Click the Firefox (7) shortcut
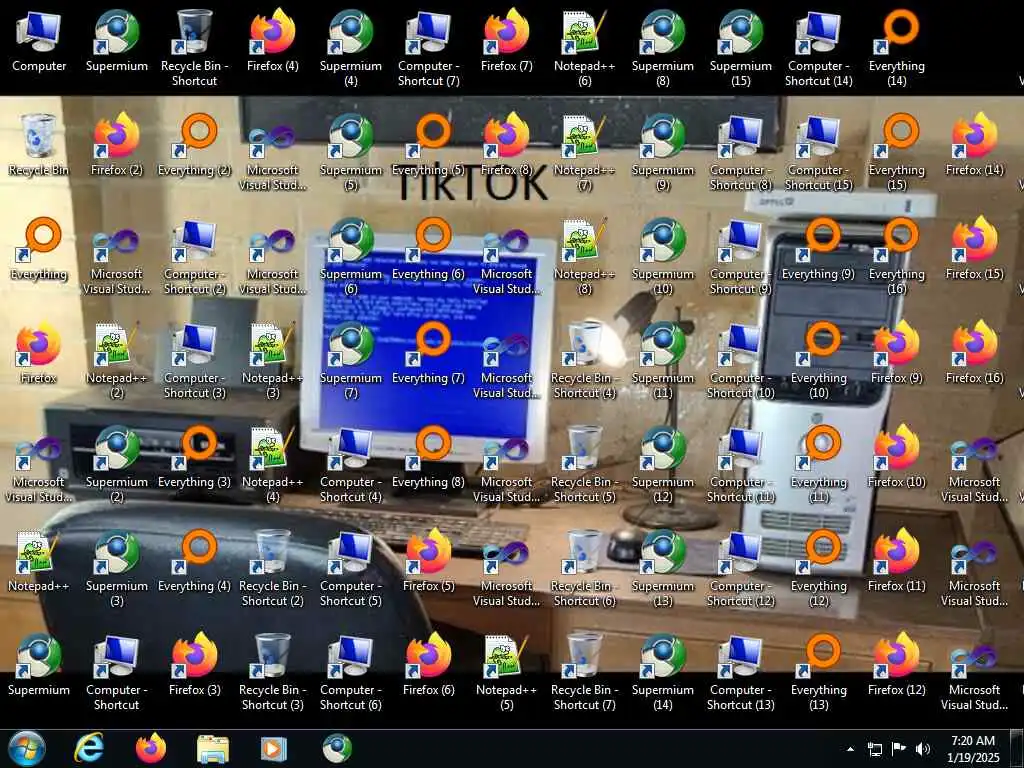This screenshot has width=1024, height=768. click(x=507, y=42)
